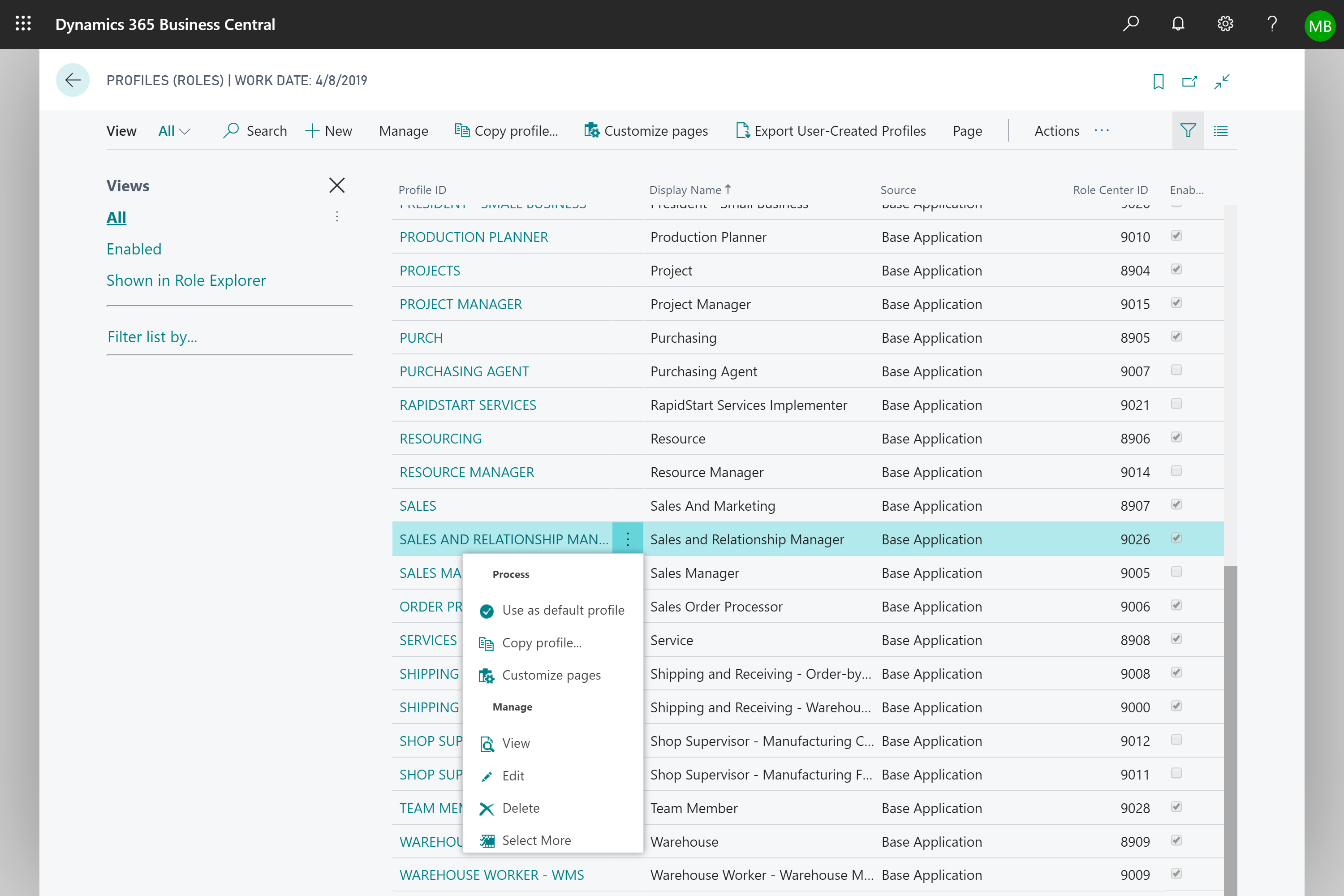Screen dimensions: 1344x896
Task: Click Dynamics 365 Business Central title
Action: (x=165, y=25)
